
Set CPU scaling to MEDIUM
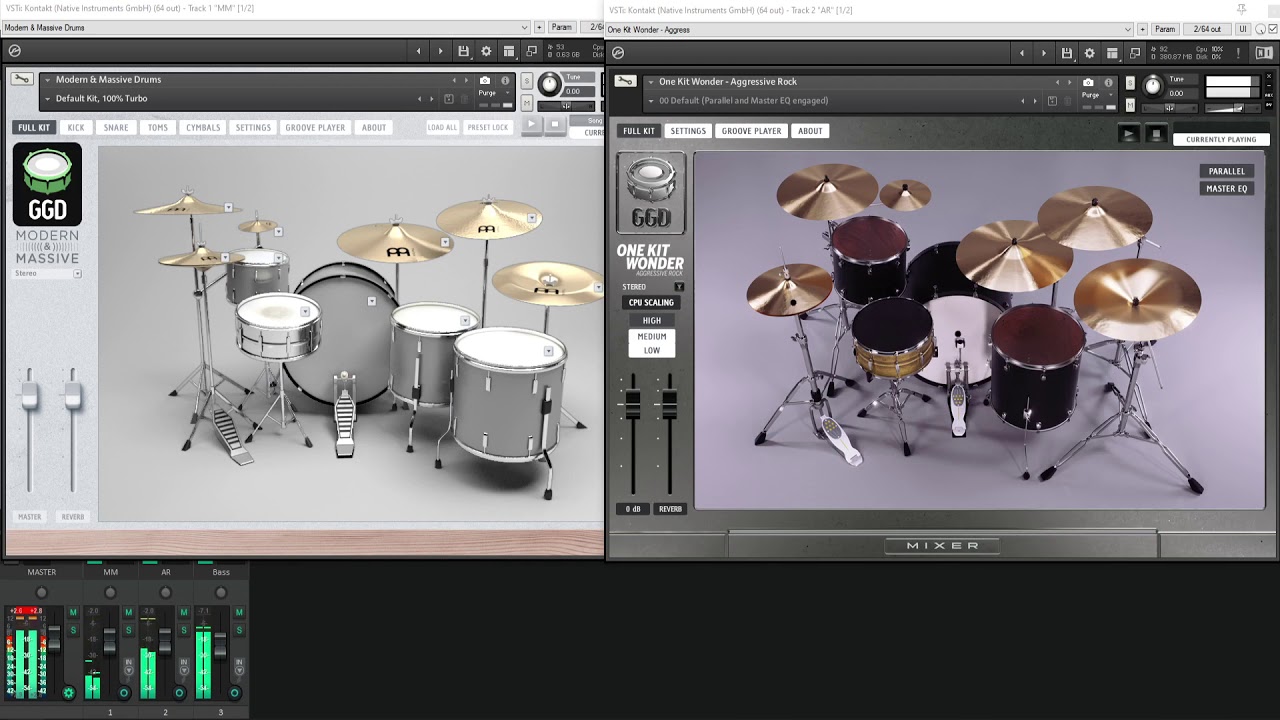652,337
